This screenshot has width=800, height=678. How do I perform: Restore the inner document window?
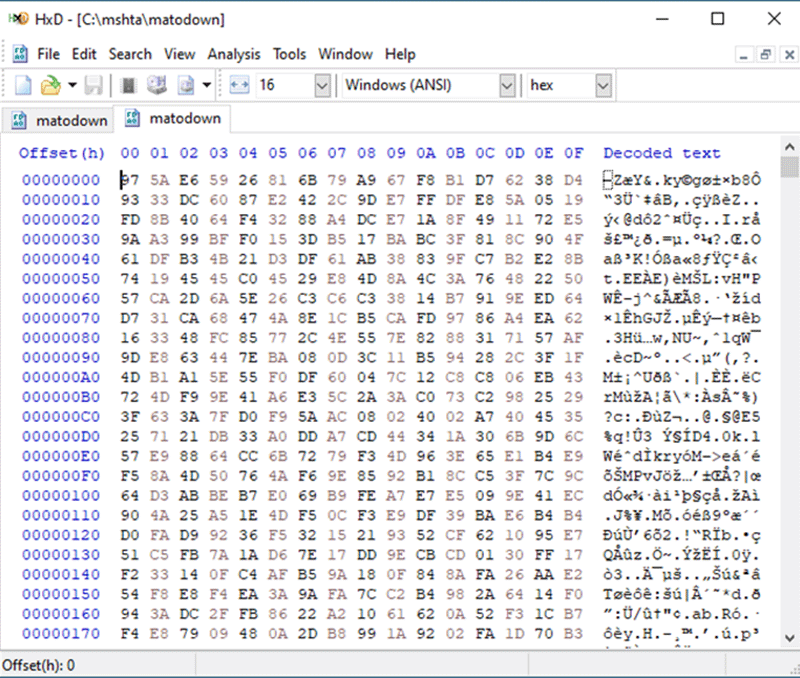(766, 55)
